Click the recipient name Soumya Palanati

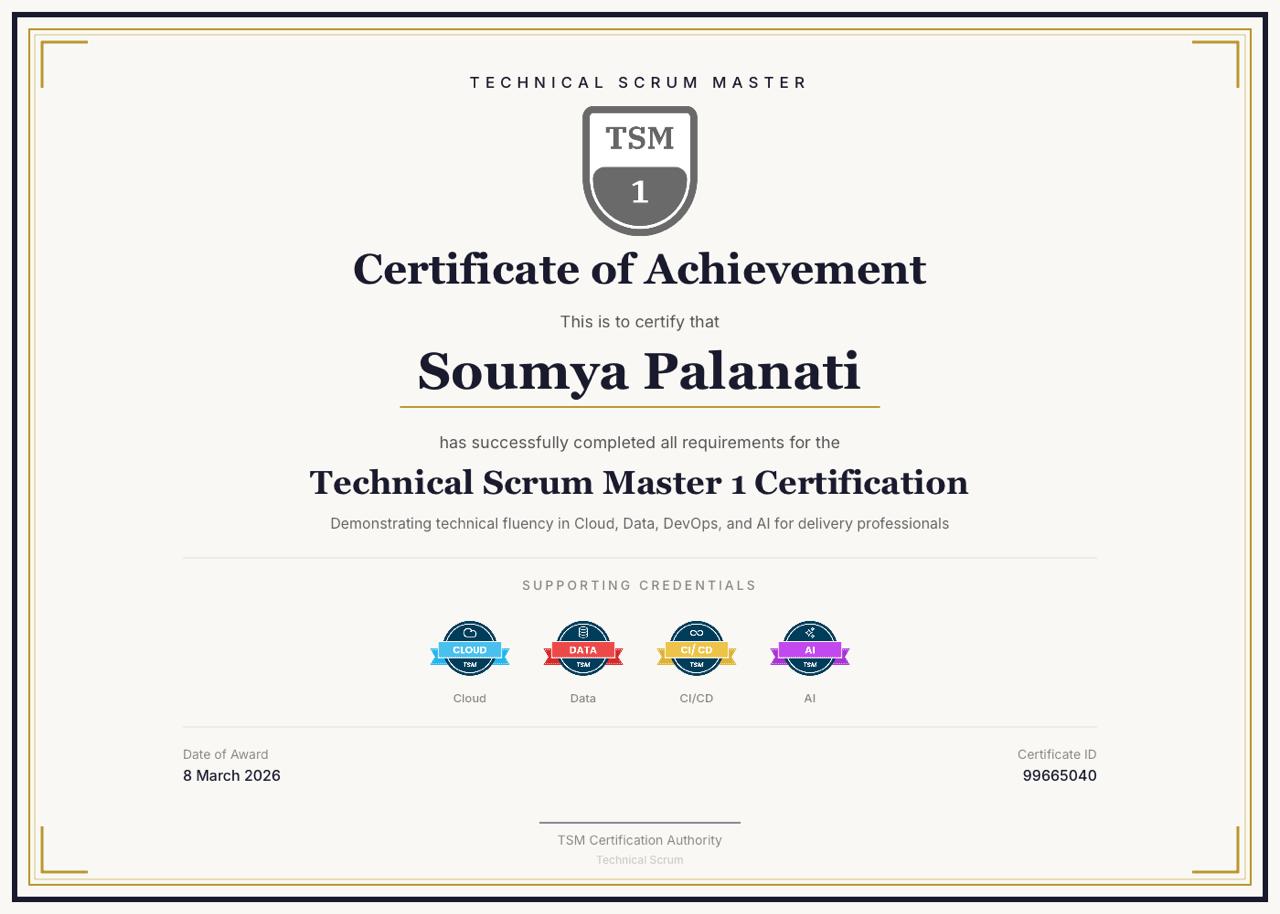click(x=639, y=371)
